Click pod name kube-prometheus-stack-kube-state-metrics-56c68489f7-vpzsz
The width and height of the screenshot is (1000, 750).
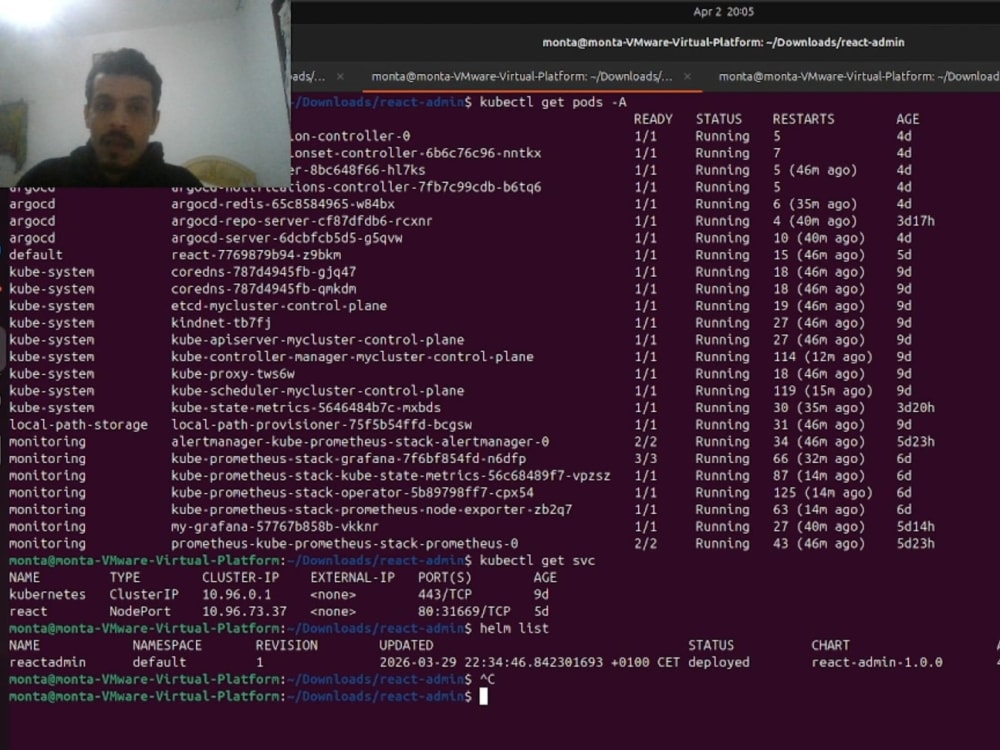[x=390, y=475]
